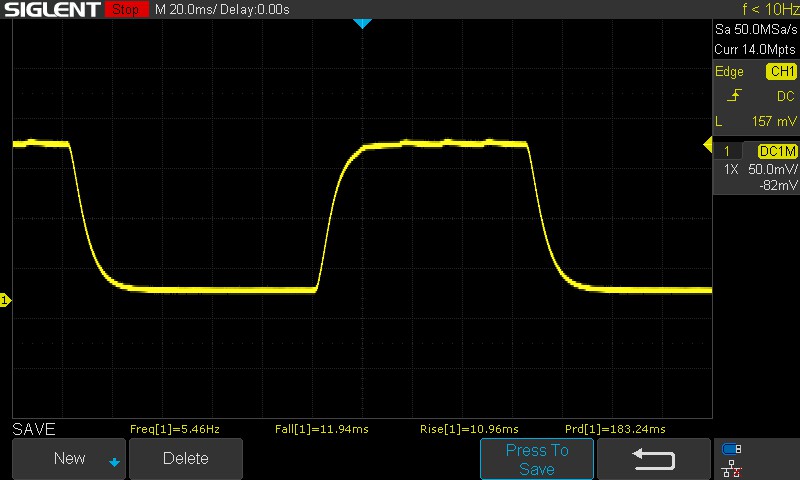Viewport: 800px width, 480px height.
Task: Click Press To Save button
Action: point(537,459)
